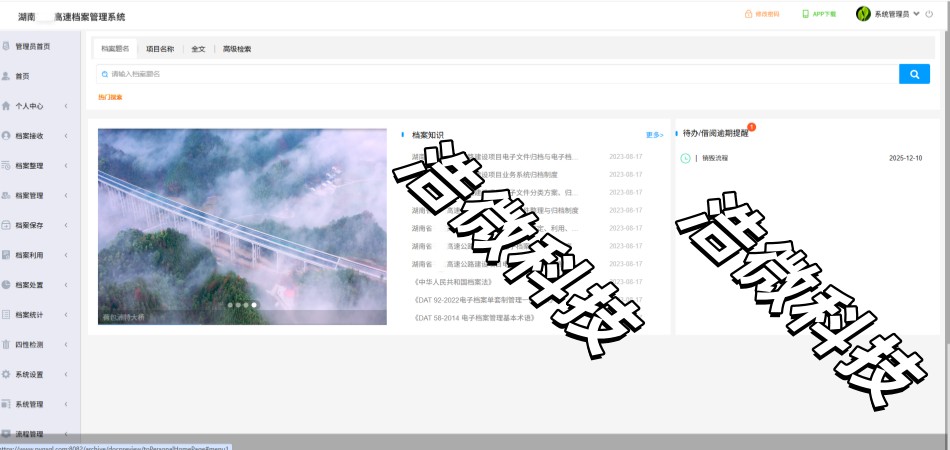
Task: Open the 销毁流程 pending item
Action: (715, 158)
